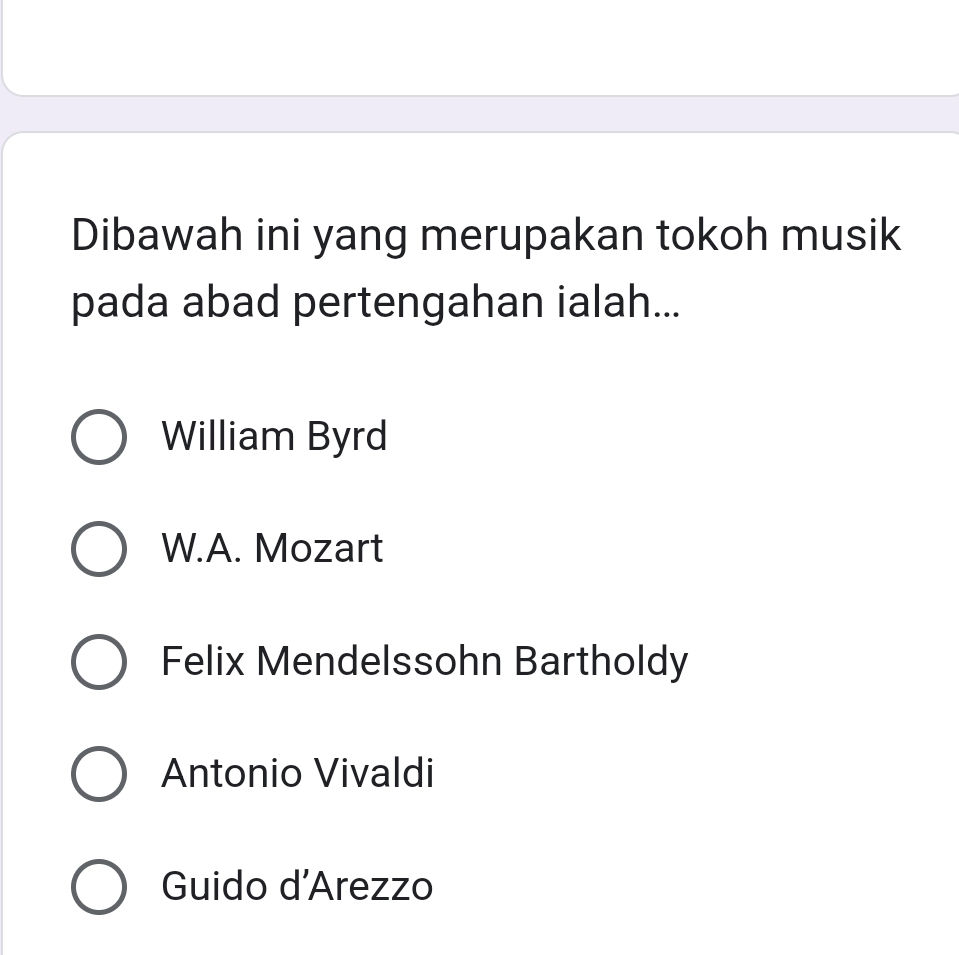Screen dimensions: 959x955
Task: Click the Felix Mendelssohn Bartholdy option label
Action: tap(425, 662)
